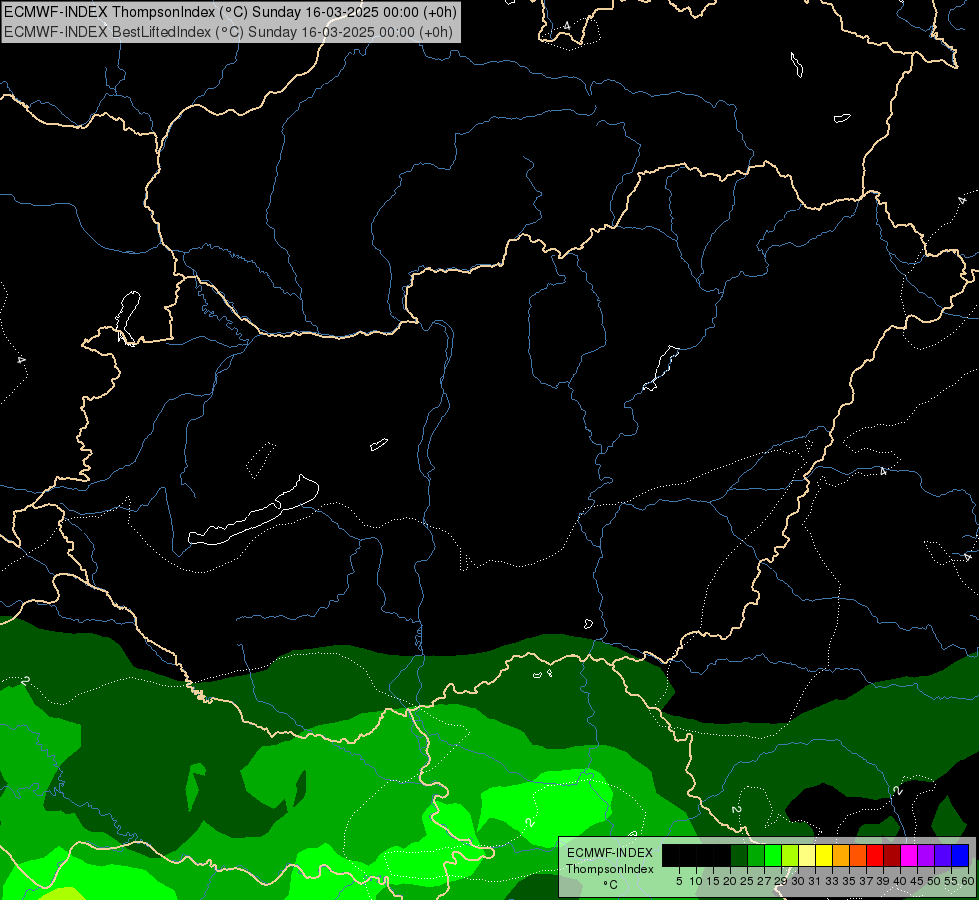Image resolution: width=979 pixels, height=900 pixels.
Task: Click legend scale value 25
Action: point(747,881)
